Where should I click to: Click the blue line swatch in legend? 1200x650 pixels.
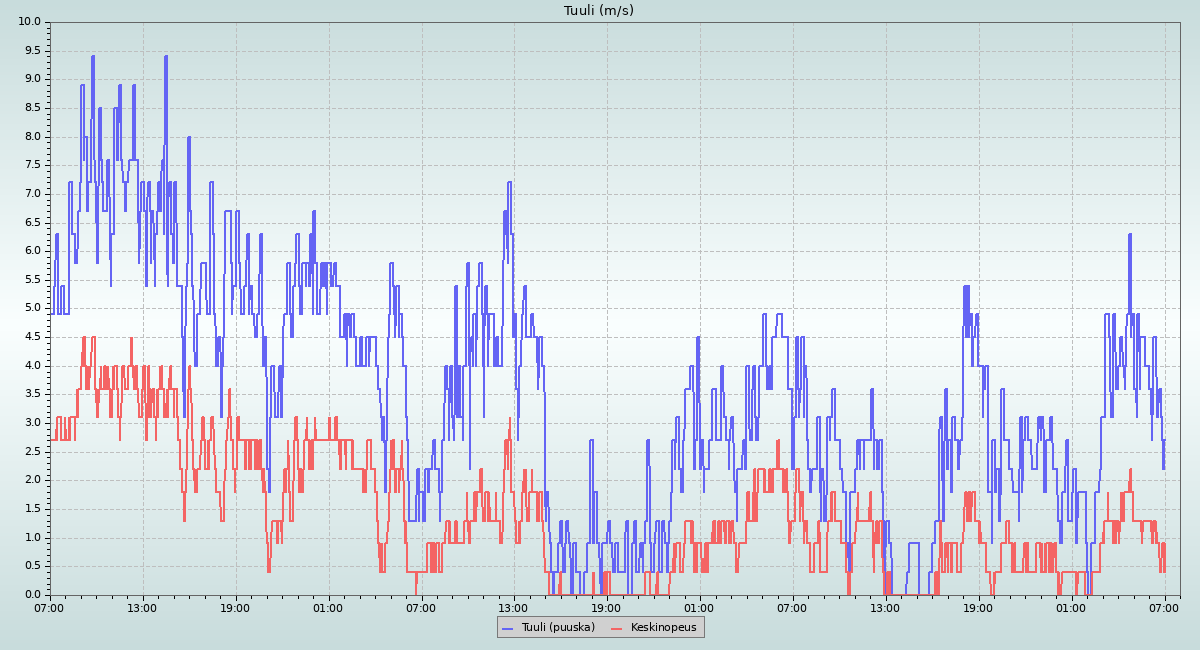(x=508, y=628)
